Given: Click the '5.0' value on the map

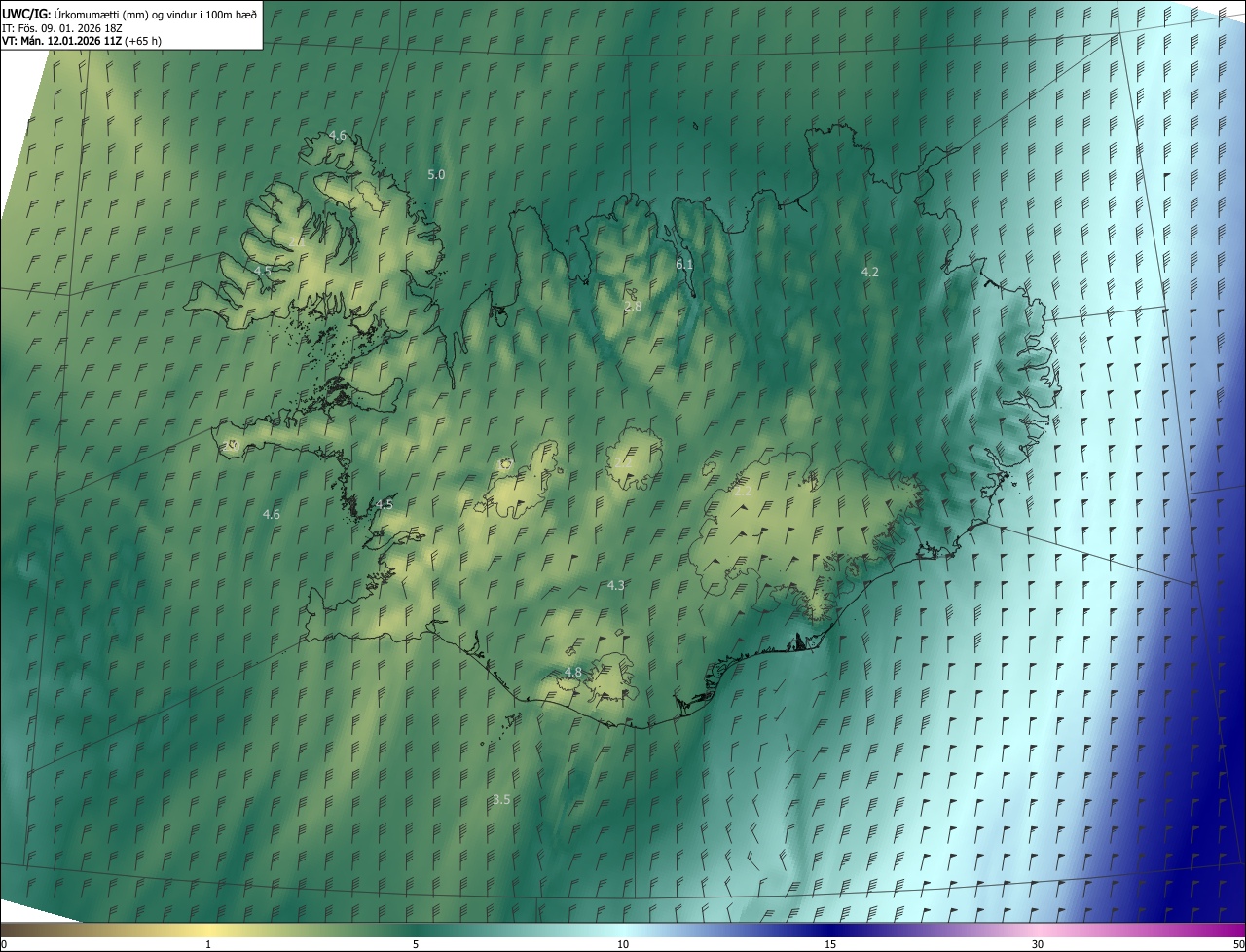Looking at the screenshot, I should click(x=436, y=175).
